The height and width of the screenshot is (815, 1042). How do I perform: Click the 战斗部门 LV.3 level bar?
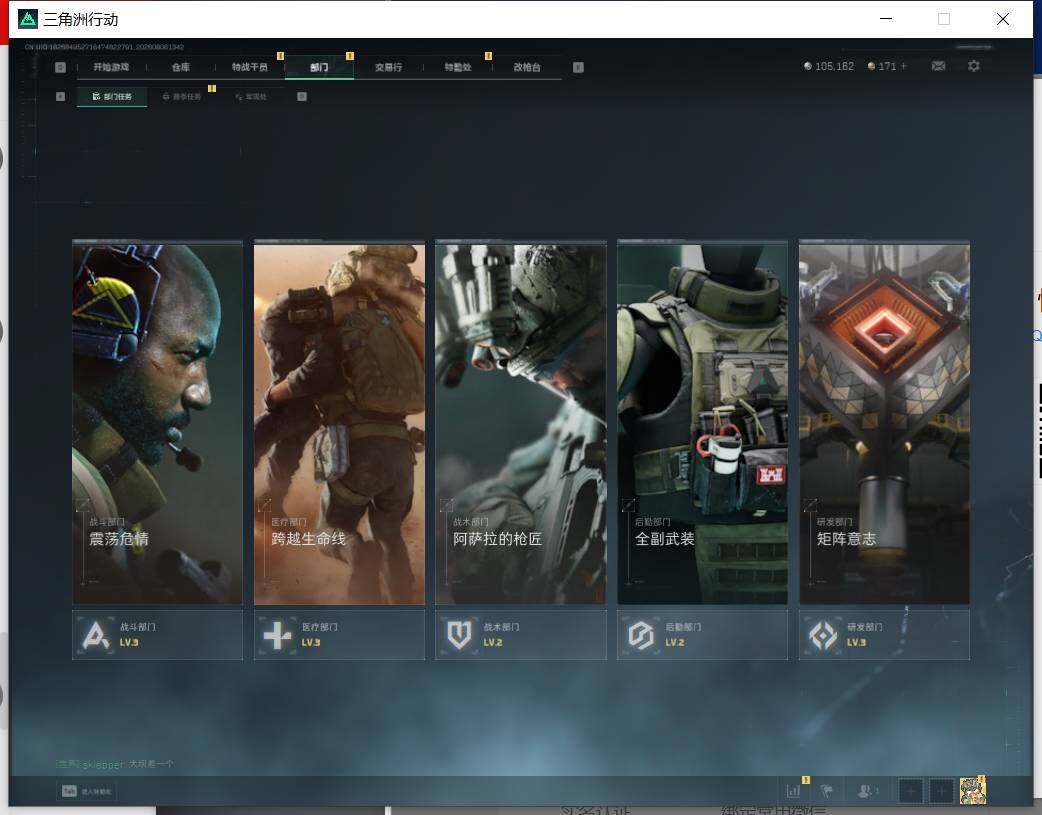click(157, 635)
